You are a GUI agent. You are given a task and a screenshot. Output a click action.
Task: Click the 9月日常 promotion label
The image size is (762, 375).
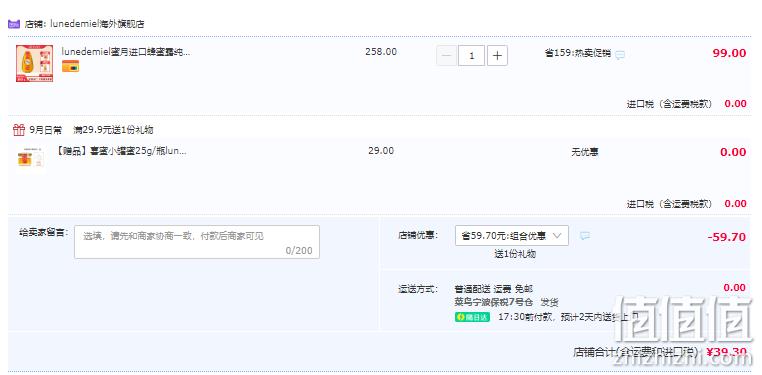(x=46, y=130)
